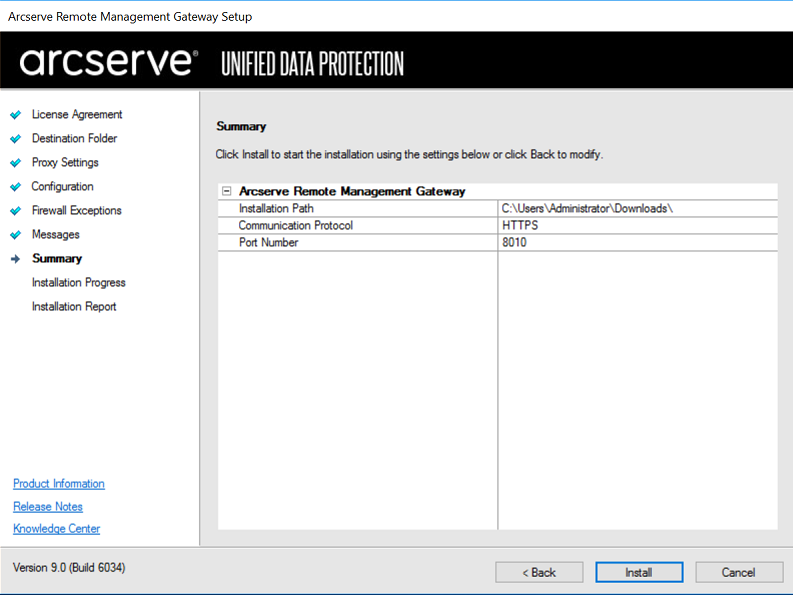
Task: Select the Communication Protocol label cell
Action: 358,226
